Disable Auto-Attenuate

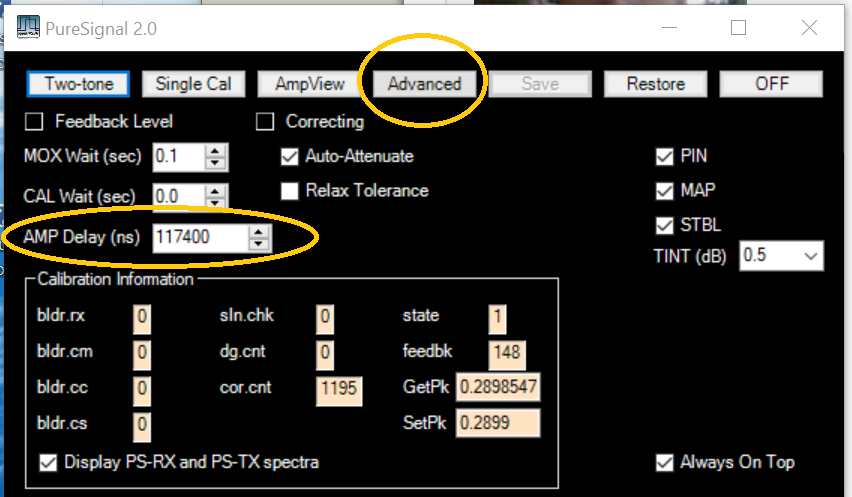(x=290, y=156)
